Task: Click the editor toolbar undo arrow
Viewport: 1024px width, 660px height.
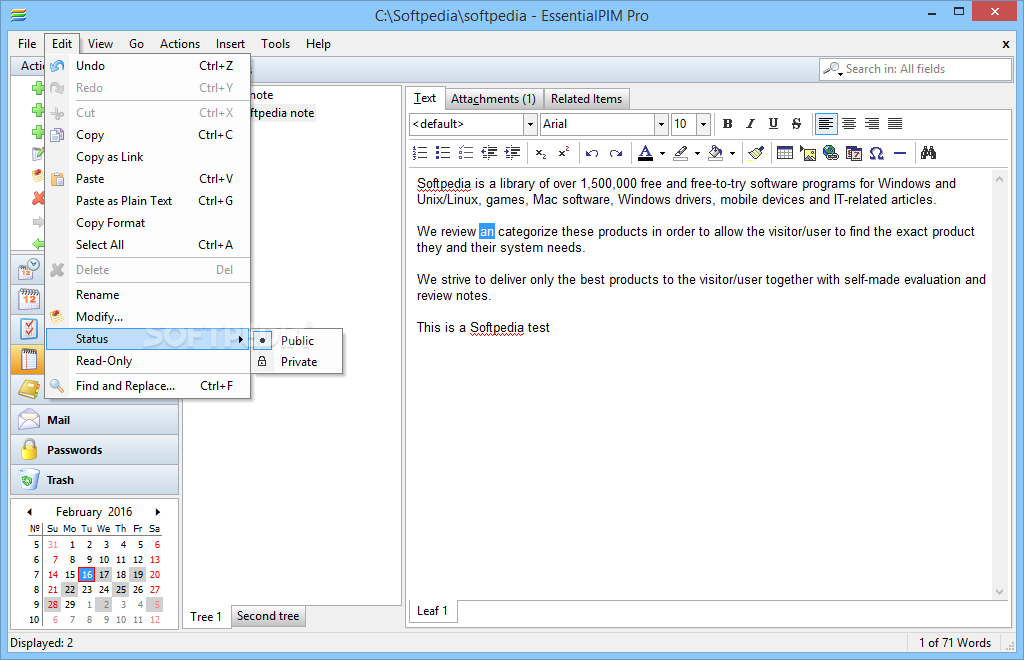Action: [592, 153]
